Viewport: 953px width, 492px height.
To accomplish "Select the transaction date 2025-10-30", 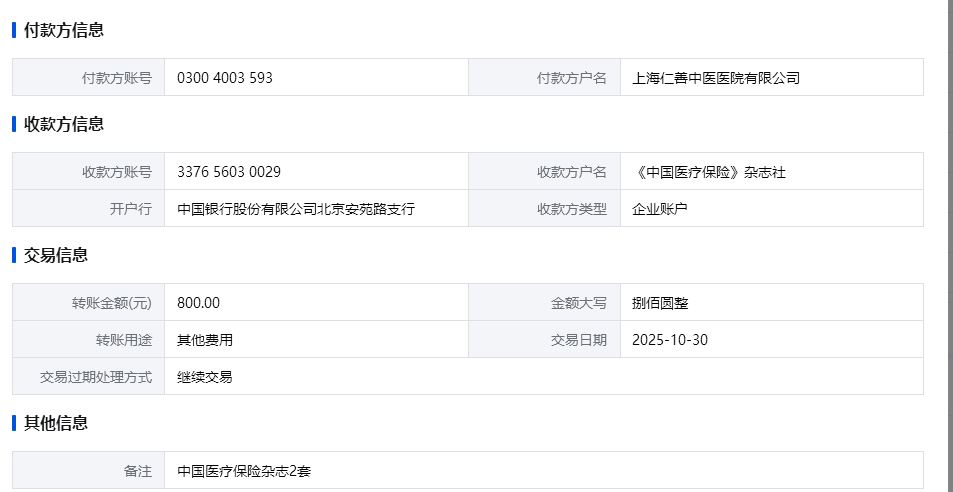I will [670, 340].
